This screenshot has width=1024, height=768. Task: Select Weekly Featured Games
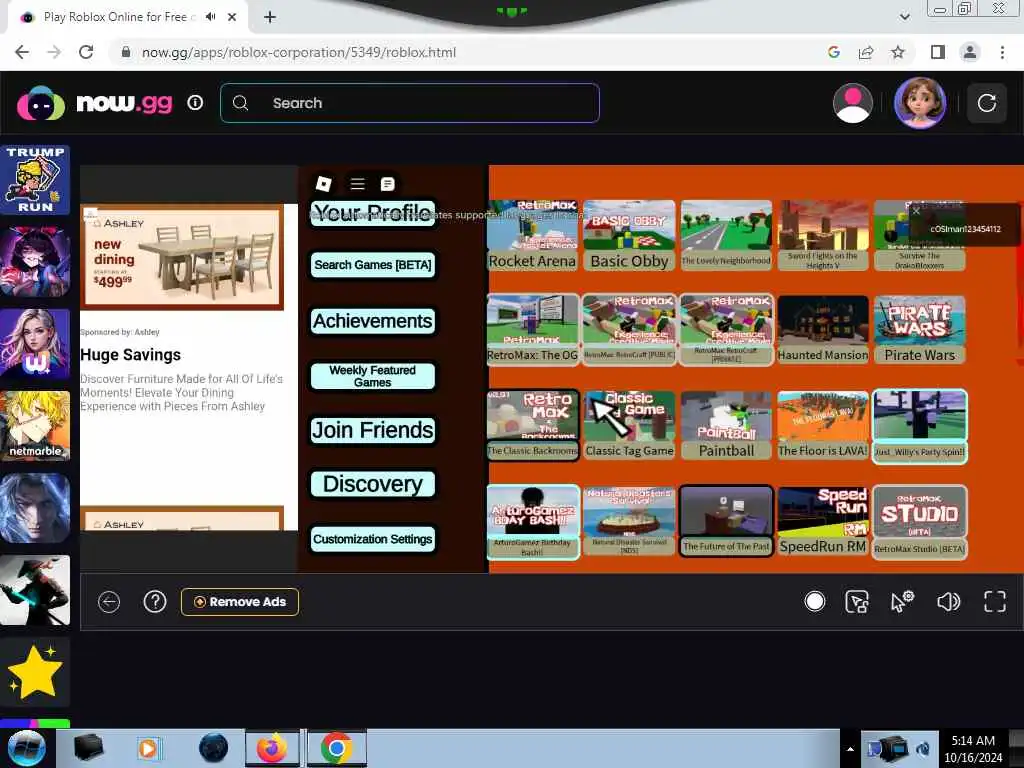click(x=372, y=376)
